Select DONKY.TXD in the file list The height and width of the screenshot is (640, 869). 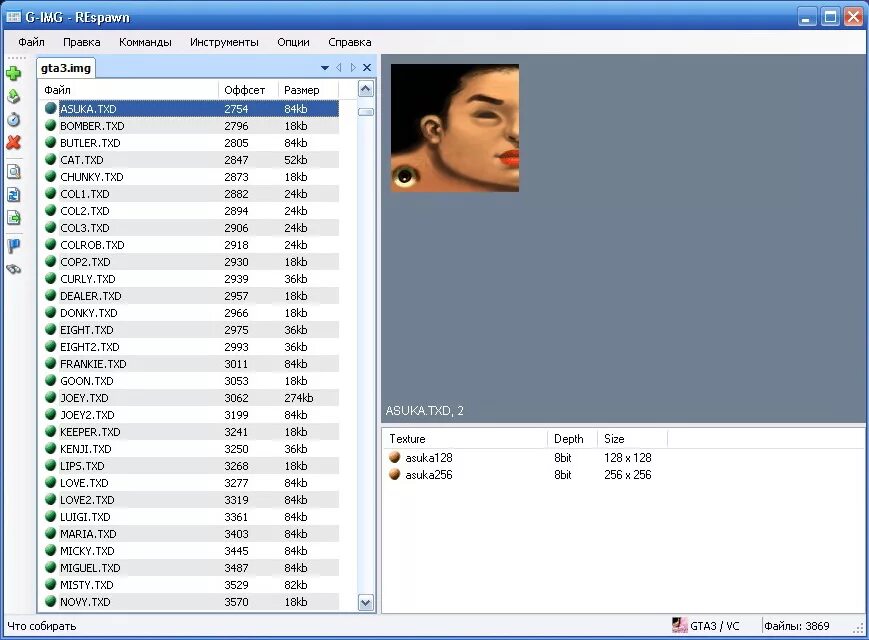(x=189, y=313)
